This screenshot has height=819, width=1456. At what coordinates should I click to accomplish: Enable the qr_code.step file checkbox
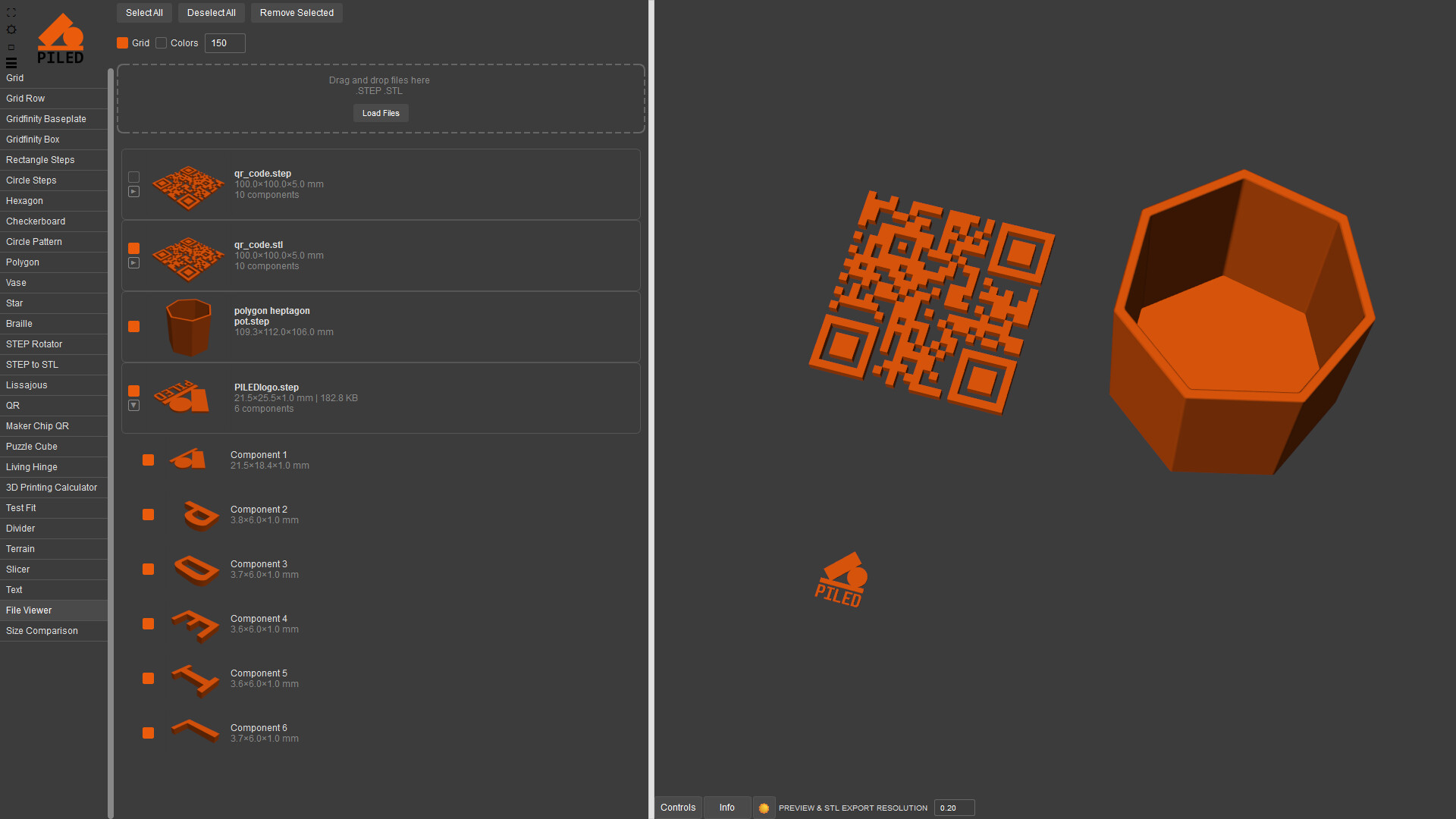tap(134, 177)
